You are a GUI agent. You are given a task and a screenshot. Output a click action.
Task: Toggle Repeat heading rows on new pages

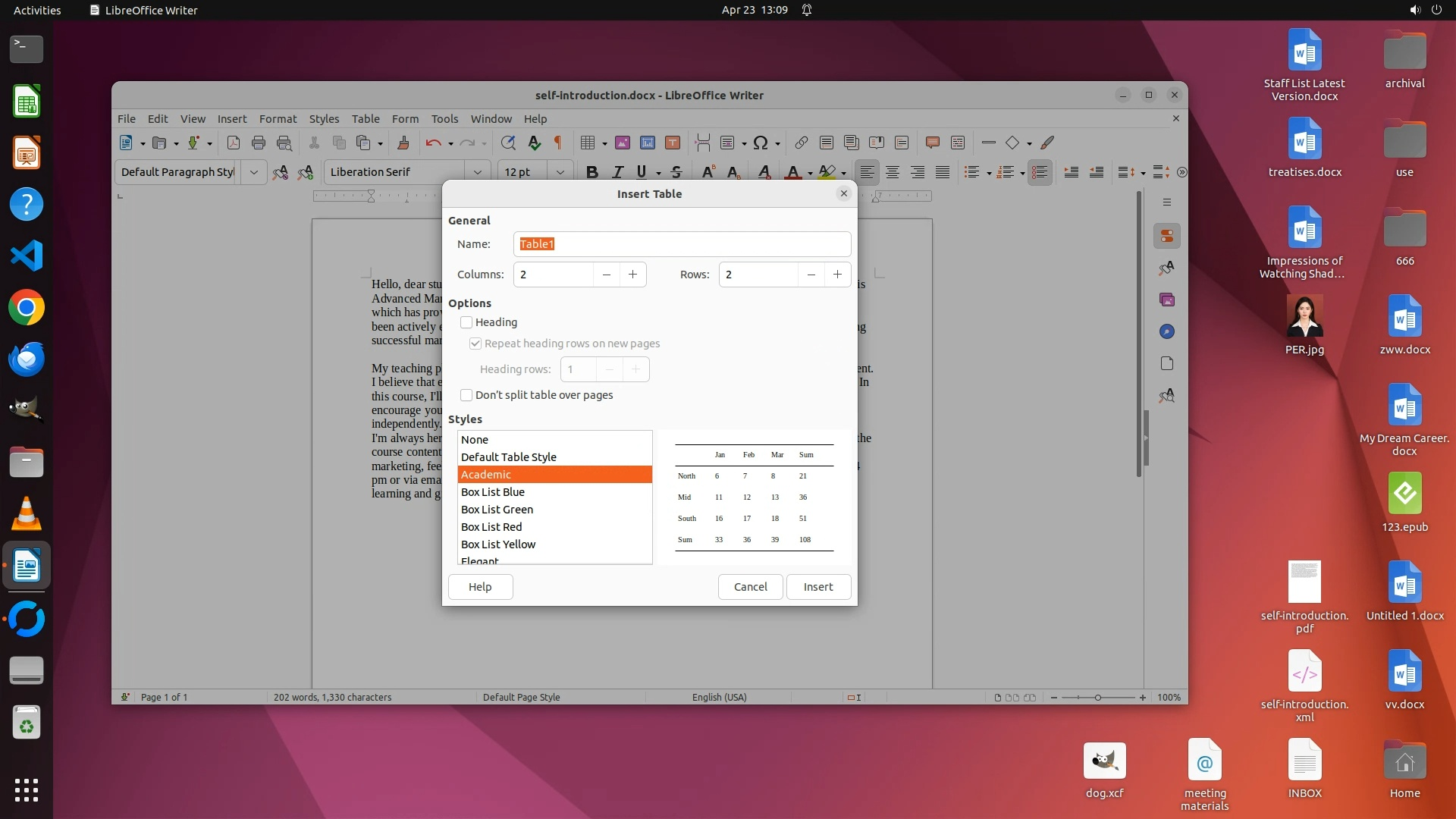point(475,344)
